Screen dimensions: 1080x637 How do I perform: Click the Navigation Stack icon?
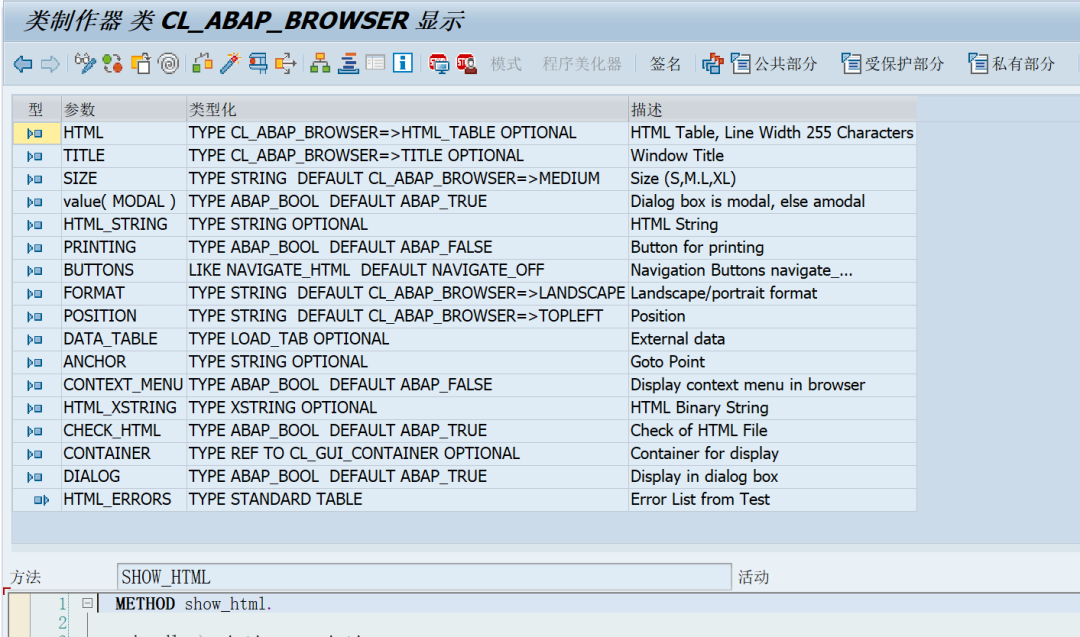tap(348, 64)
